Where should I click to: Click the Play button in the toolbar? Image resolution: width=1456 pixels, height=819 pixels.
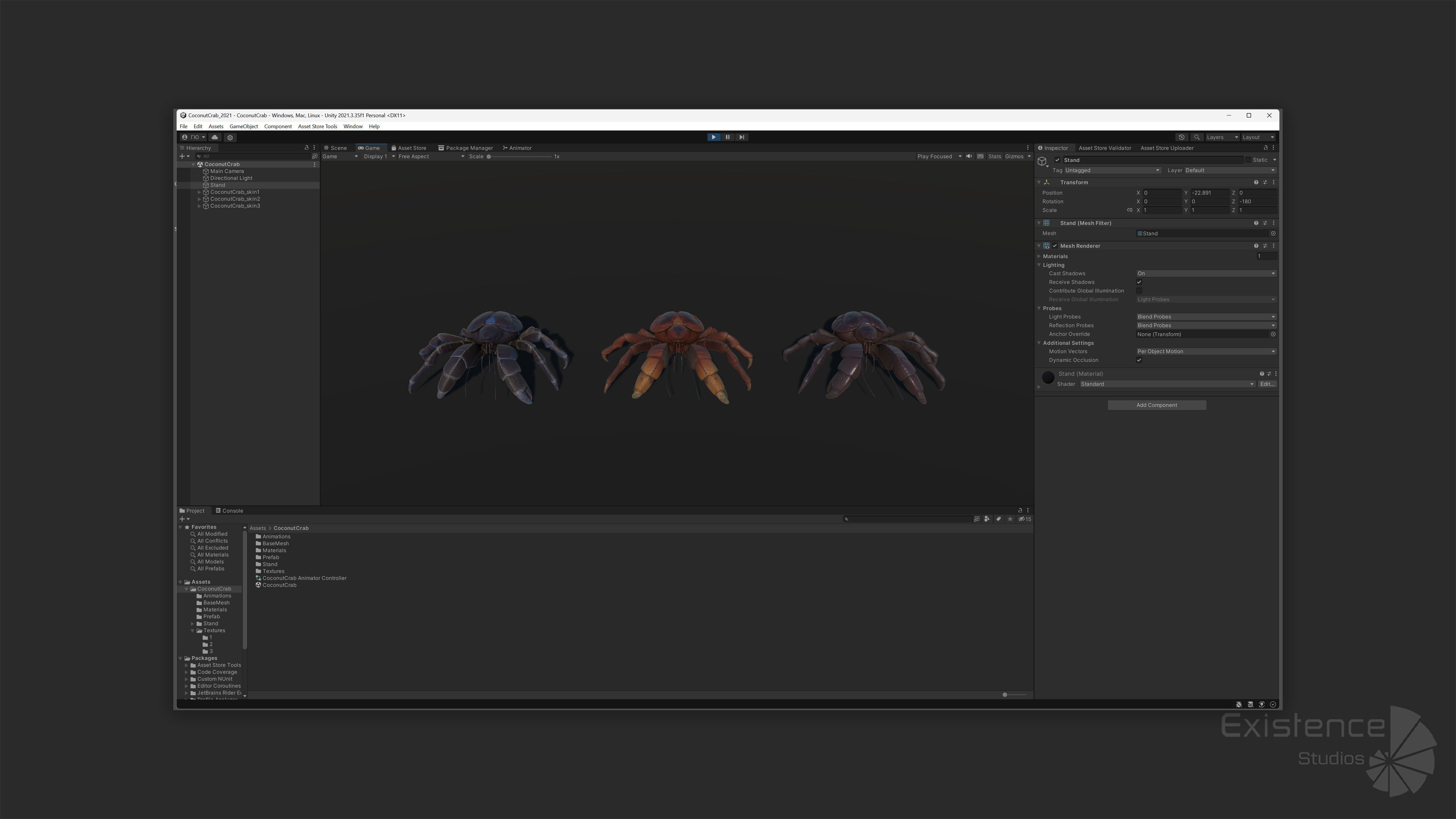(x=713, y=137)
